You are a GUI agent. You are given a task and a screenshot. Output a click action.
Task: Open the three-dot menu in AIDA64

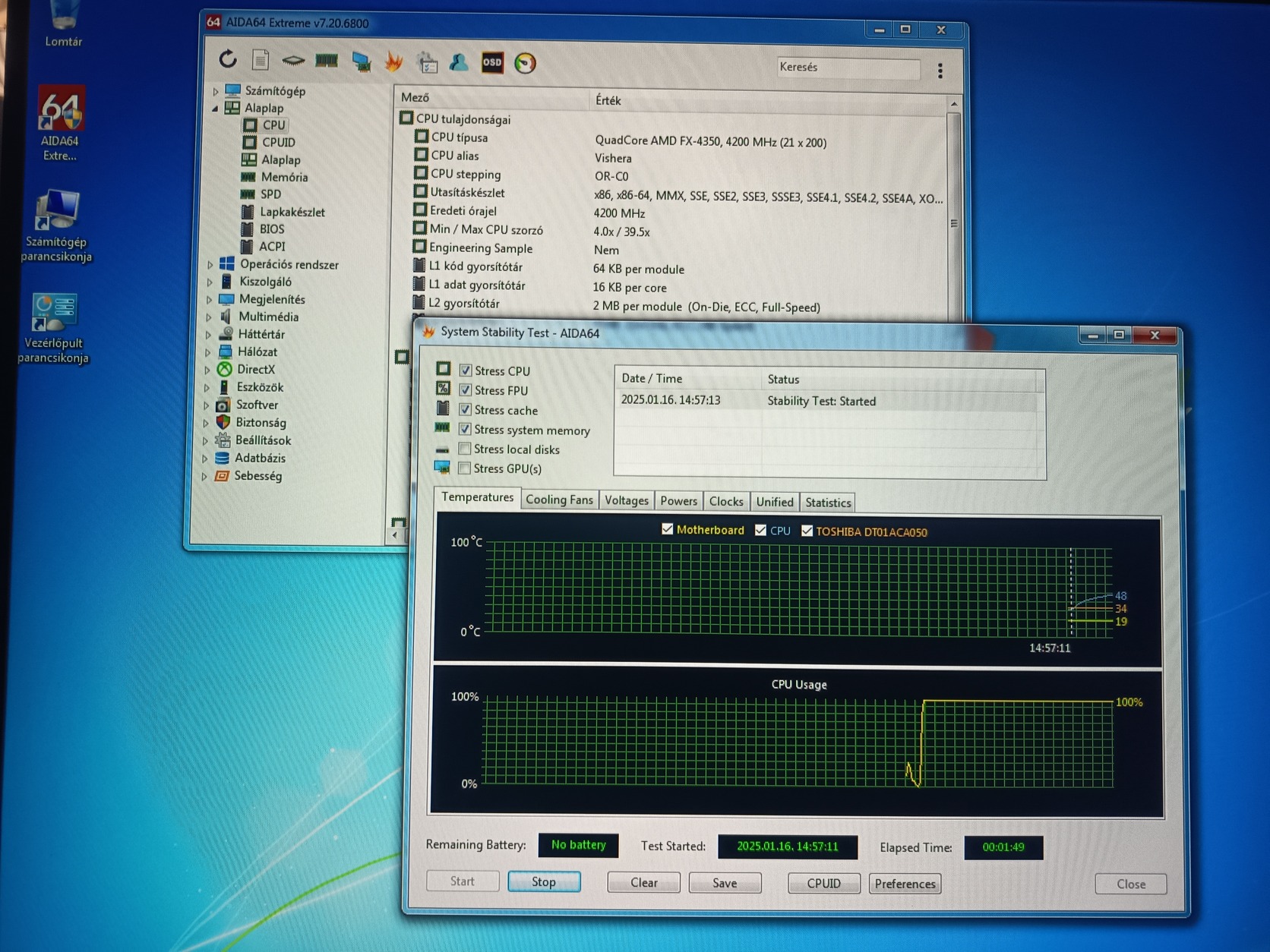[x=940, y=71]
